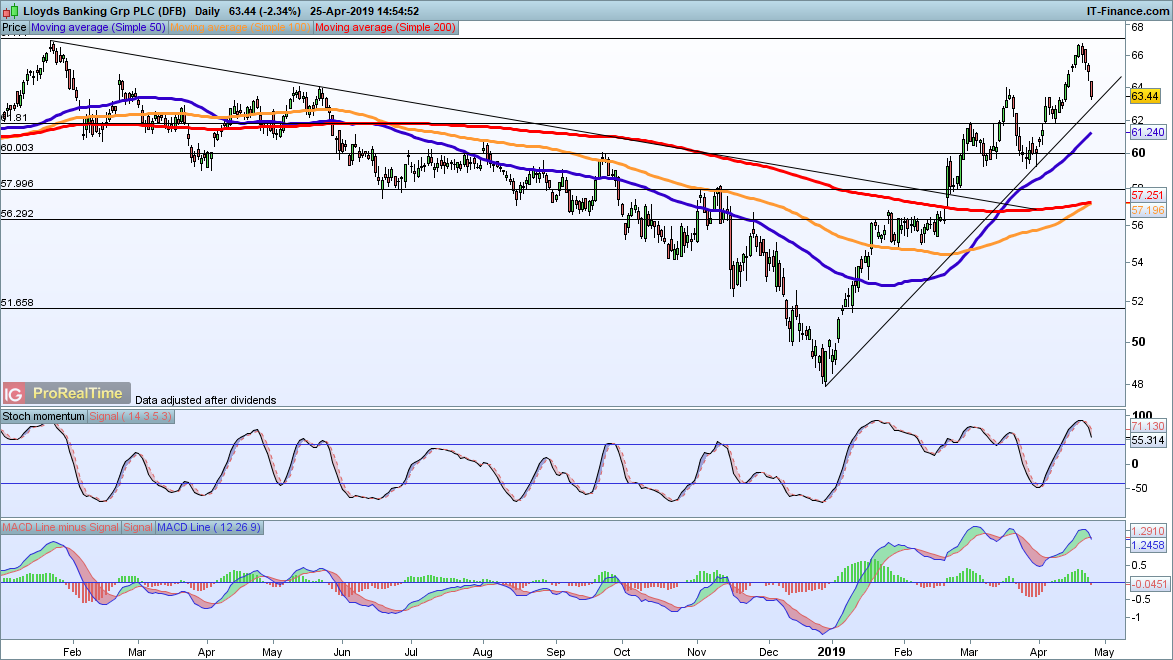This screenshot has width=1173, height=660.
Task: Click the green candlestick icon in the title bar
Action: coord(14,10)
